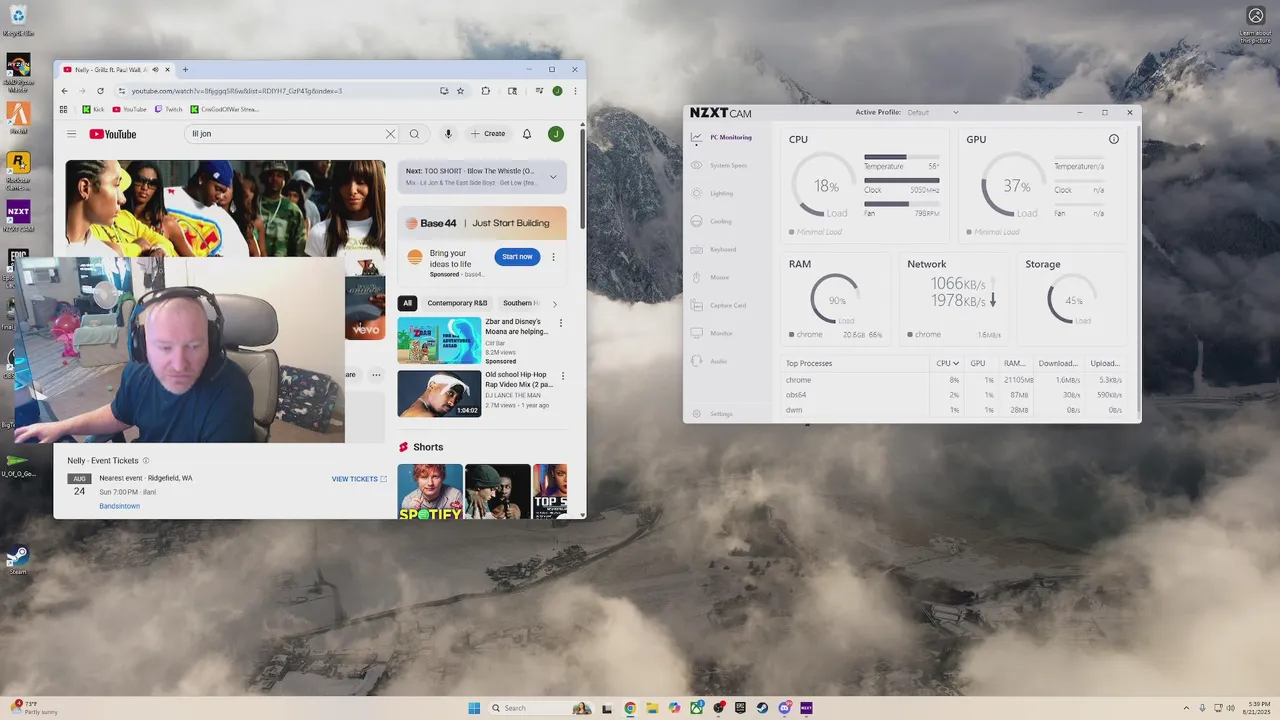Image resolution: width=1280 pixels, height=720 pixels.
Task: Open options for Old school Hip-Hop mix
Action: [563, 376]
